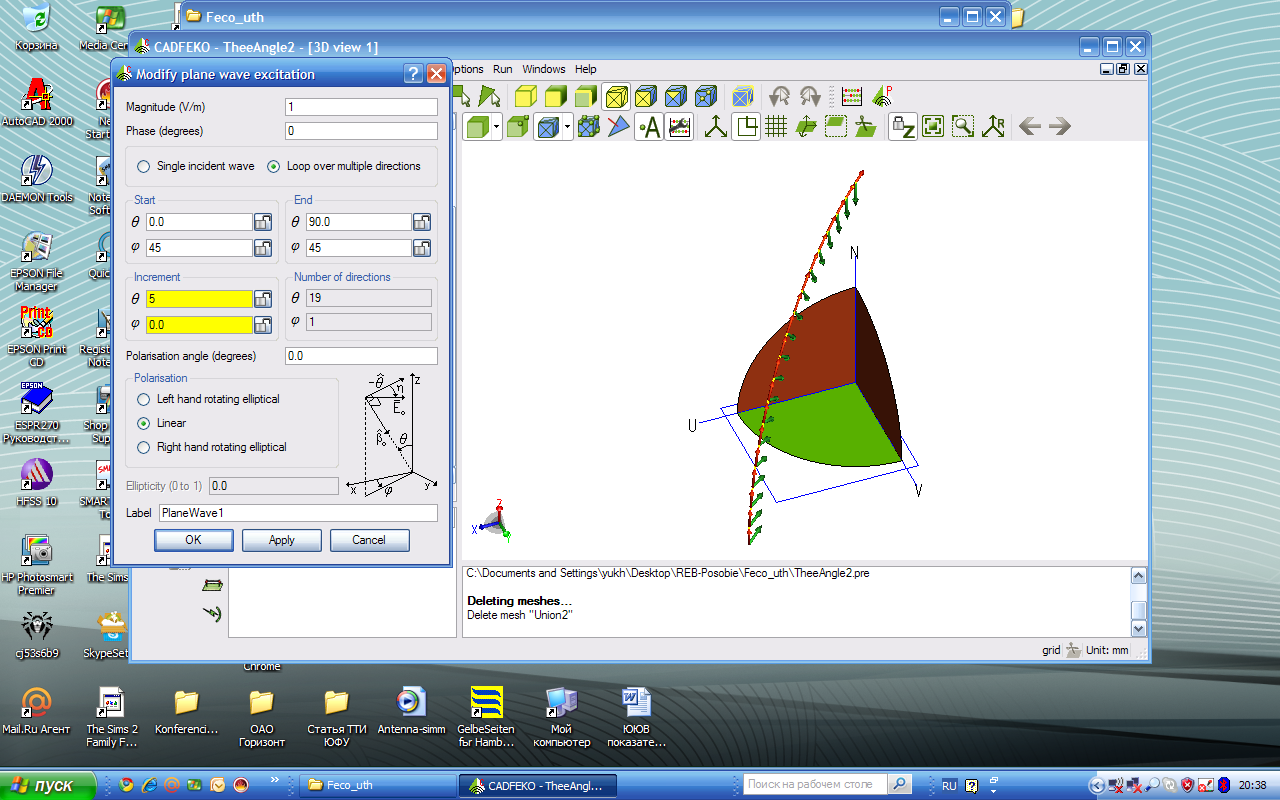
Task: Expand the blue wireframe cube dropdown arrow
Action: click(568, 127)
